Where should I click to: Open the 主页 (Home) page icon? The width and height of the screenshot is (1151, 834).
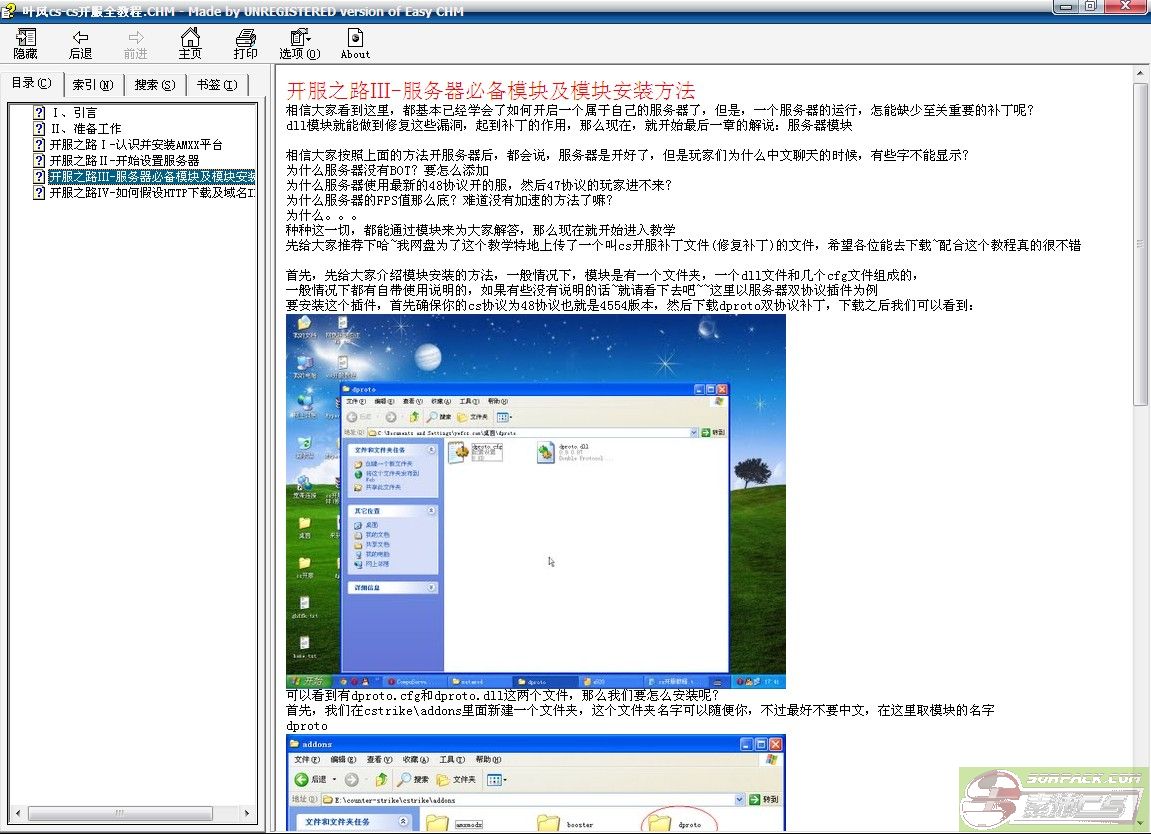click(190, 43)
